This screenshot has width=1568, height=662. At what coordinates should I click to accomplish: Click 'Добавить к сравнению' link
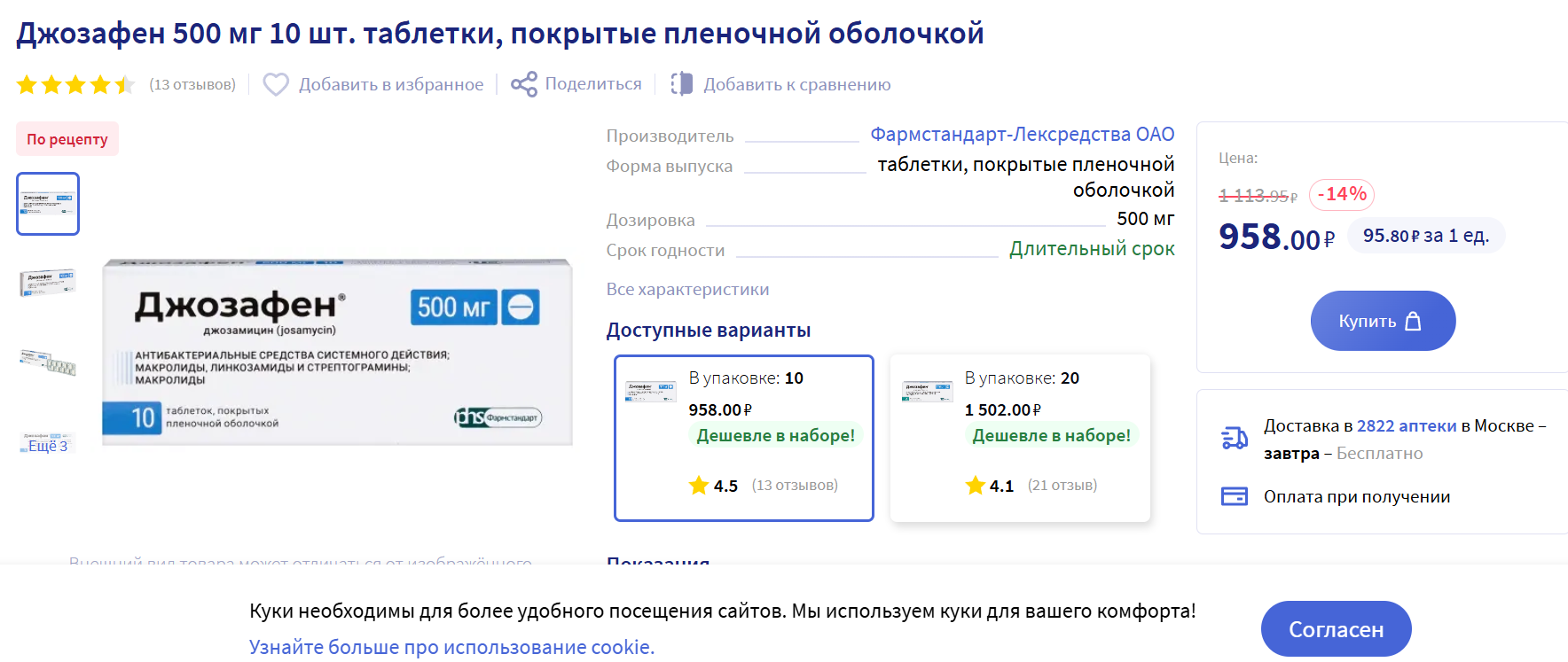click(797, 84)
